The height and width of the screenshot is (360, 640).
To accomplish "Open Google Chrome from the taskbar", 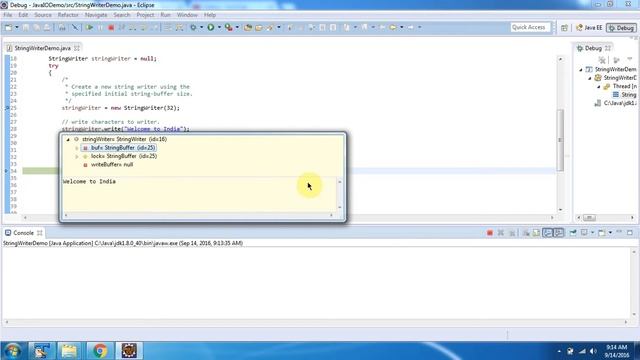I will point(99,351).
